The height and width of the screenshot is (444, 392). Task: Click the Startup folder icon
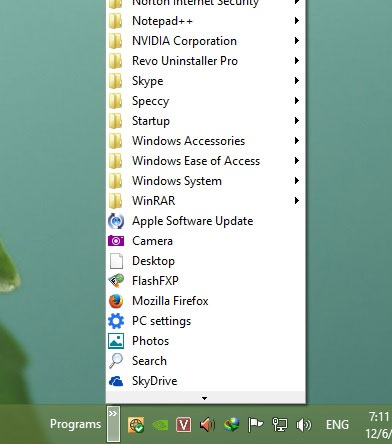(115, 121)
